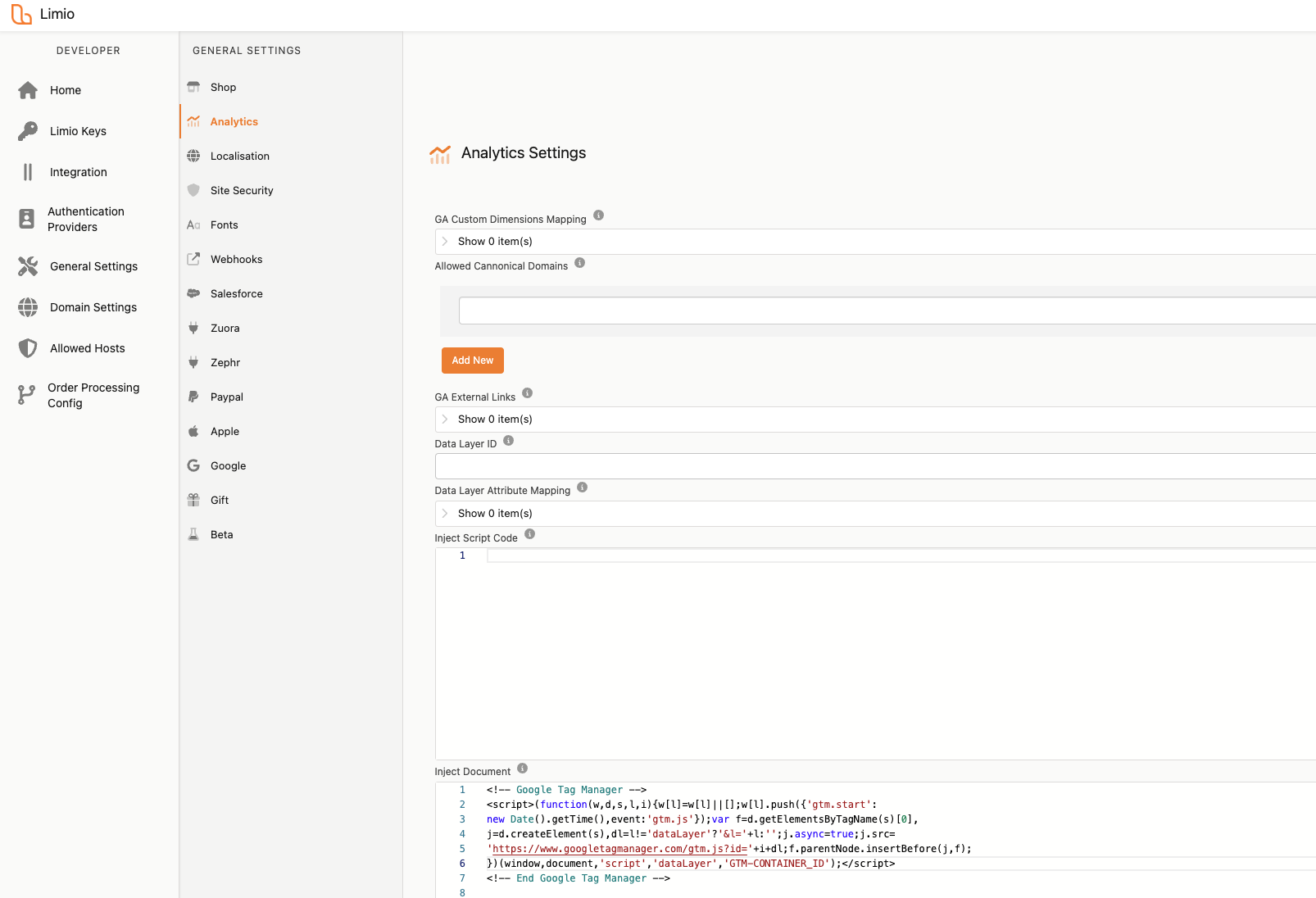Click info icon beside GA External Links
Screen dimensions: 1316x898
[528, 393]
